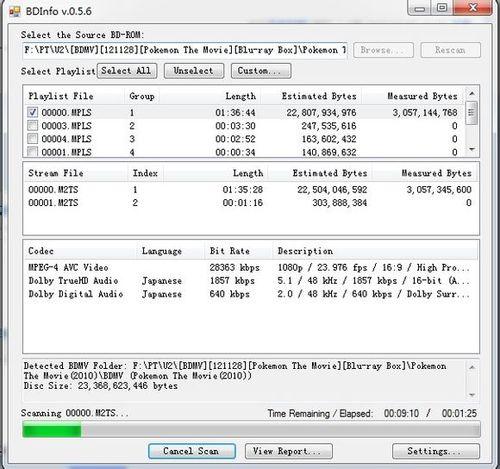
Task: Click the BDInfo application icon in title bar
Action: coord(15,12)
